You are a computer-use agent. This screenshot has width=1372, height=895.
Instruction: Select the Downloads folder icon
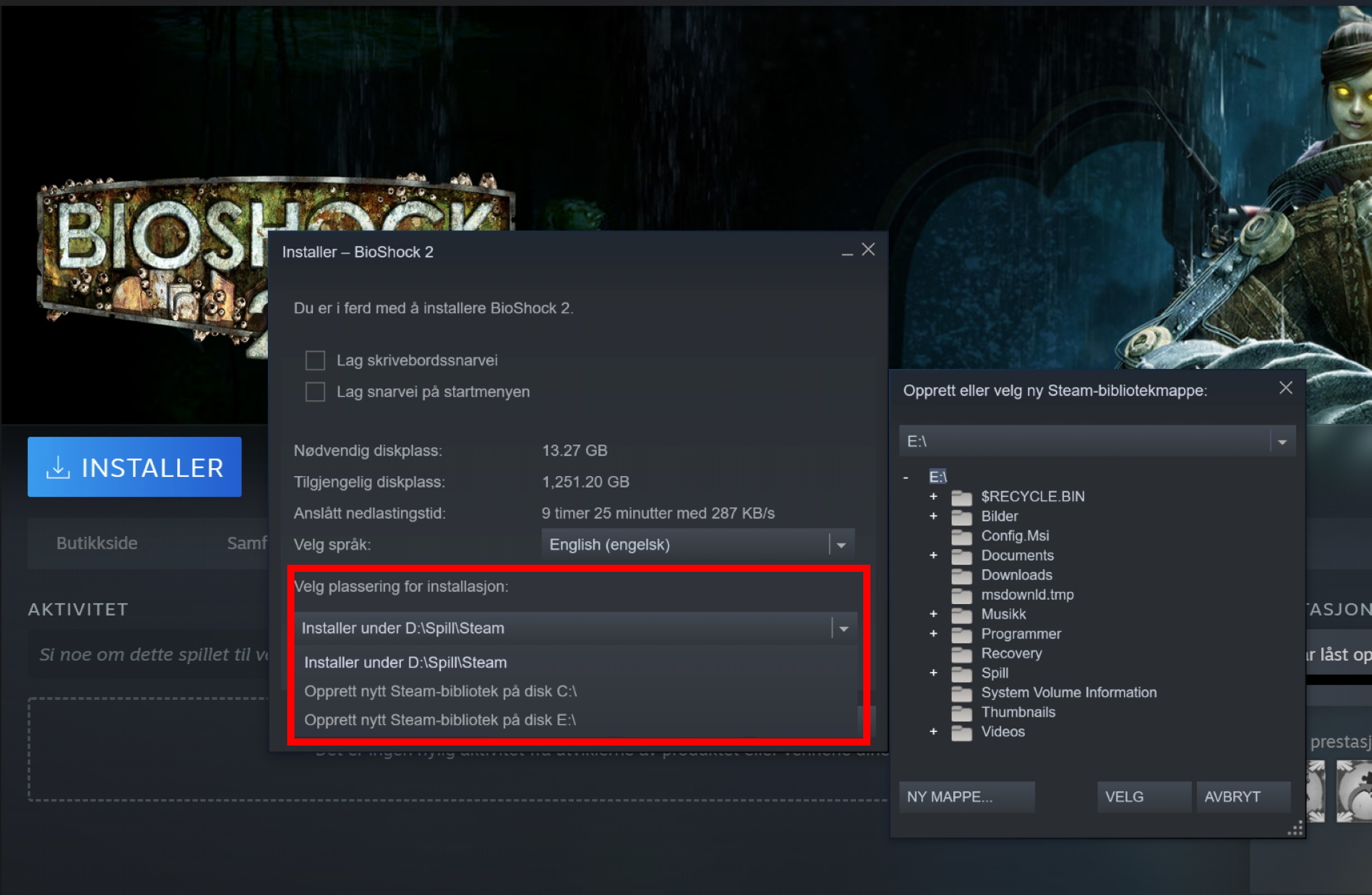(962, 575)
